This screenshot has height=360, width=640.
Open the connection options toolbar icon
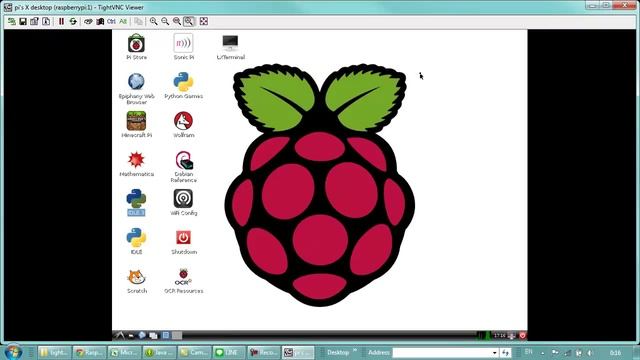(34, 21)
